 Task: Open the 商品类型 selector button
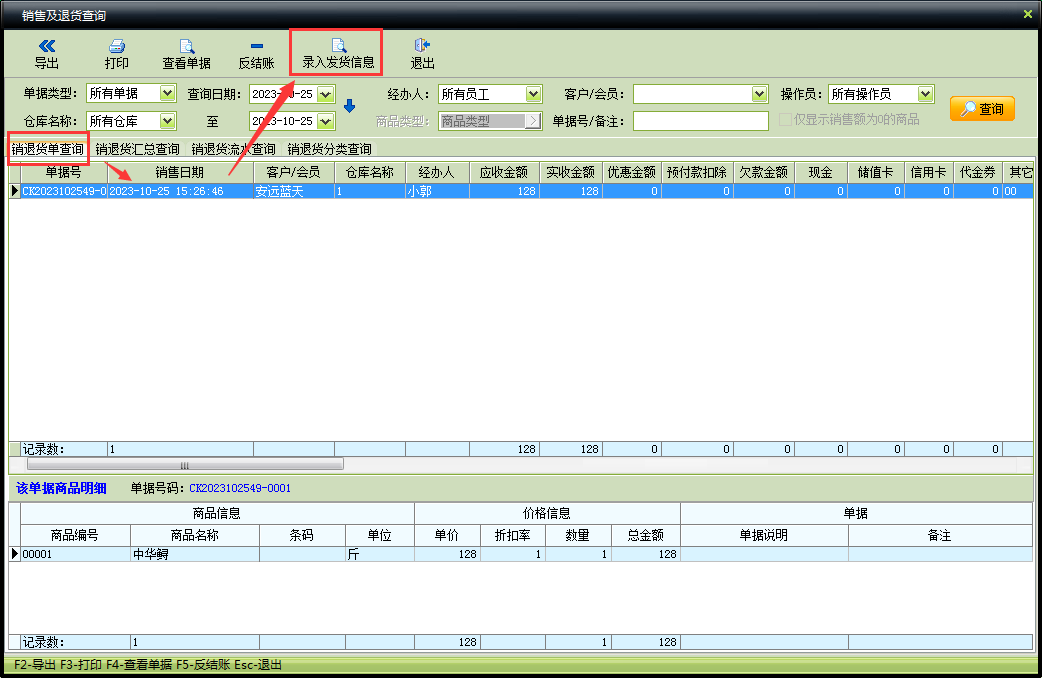(x=533, y=121)
